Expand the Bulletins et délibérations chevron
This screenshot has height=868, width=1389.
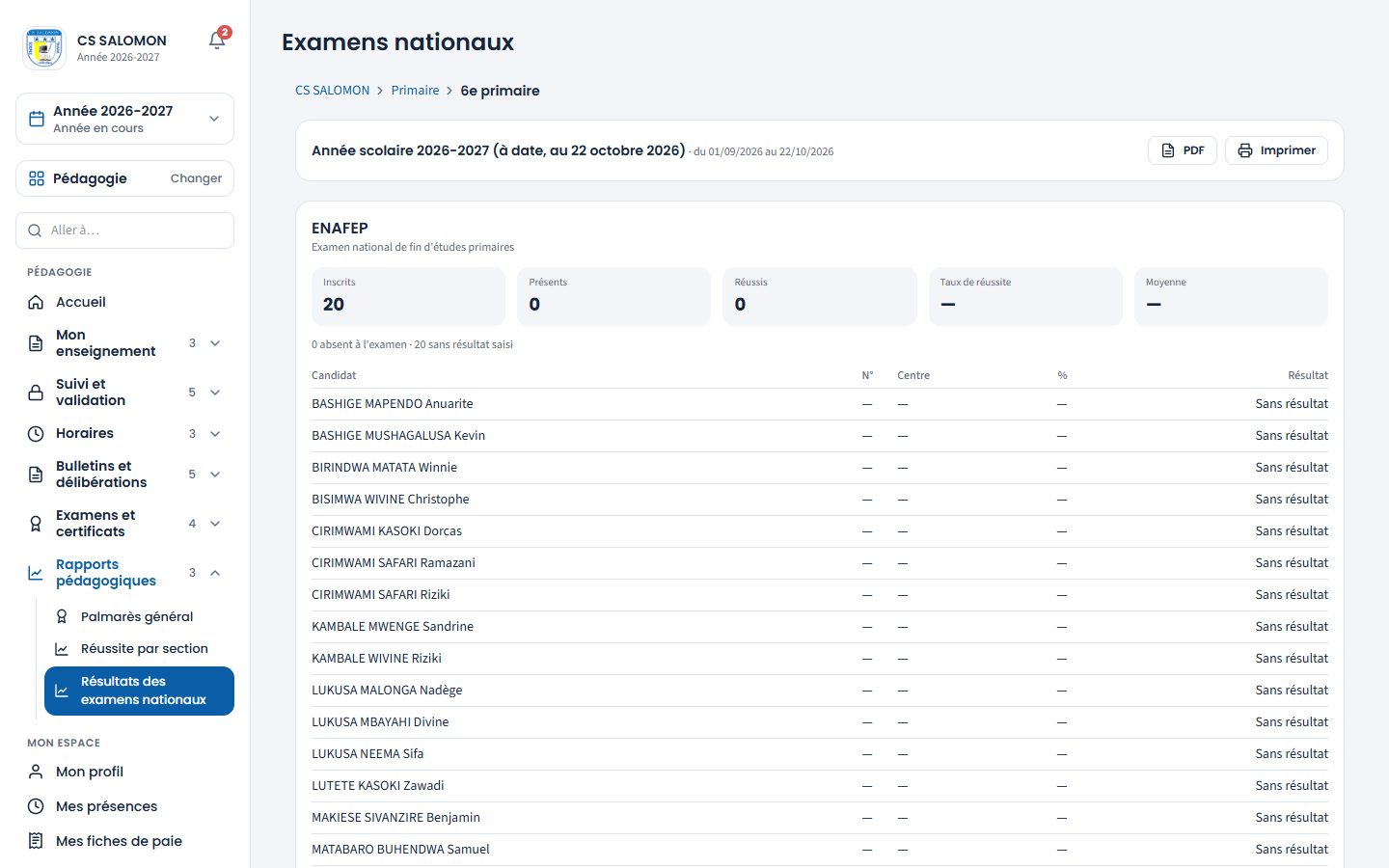pos(215,475)
